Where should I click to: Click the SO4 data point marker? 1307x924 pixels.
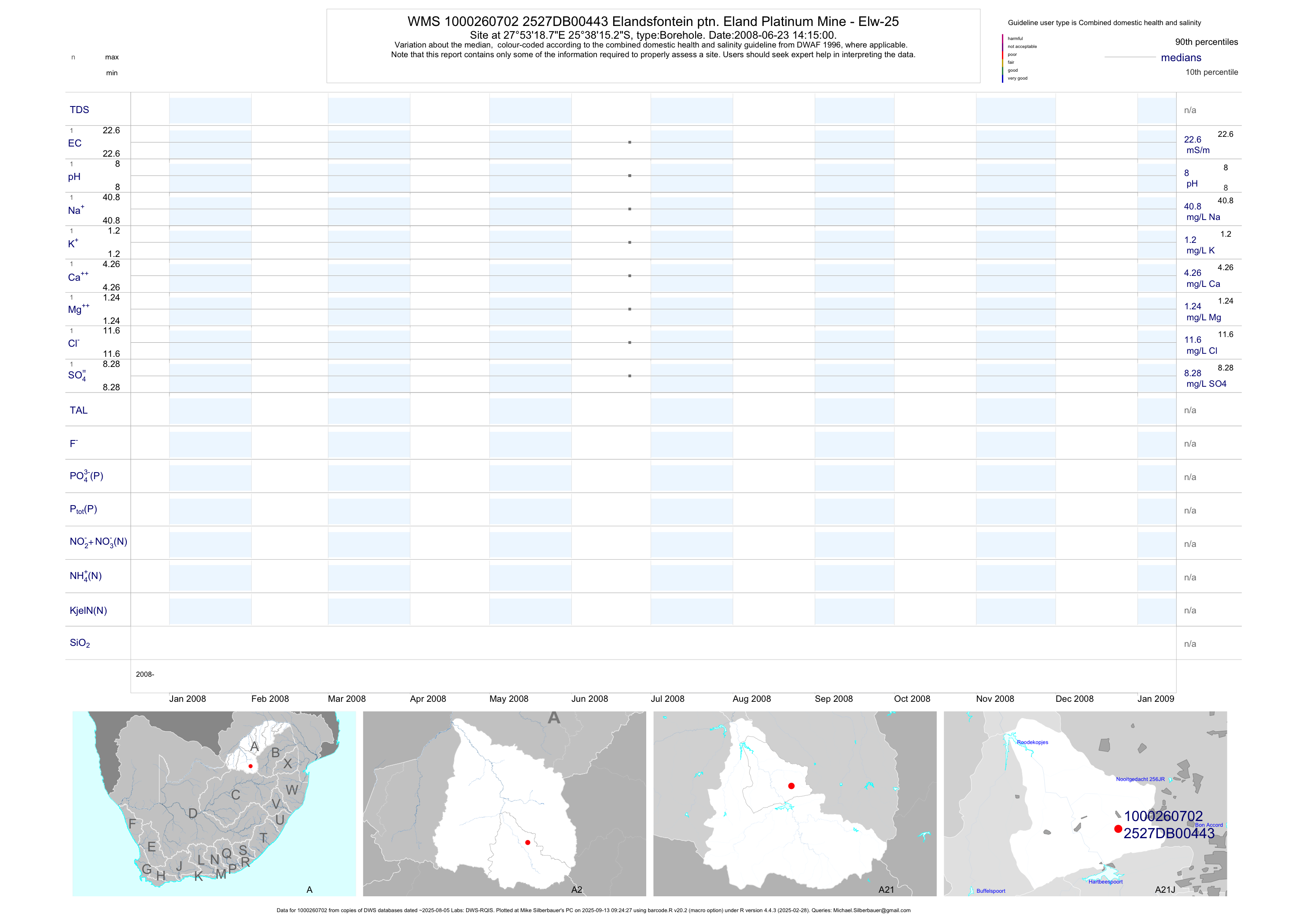coord(630,376)
